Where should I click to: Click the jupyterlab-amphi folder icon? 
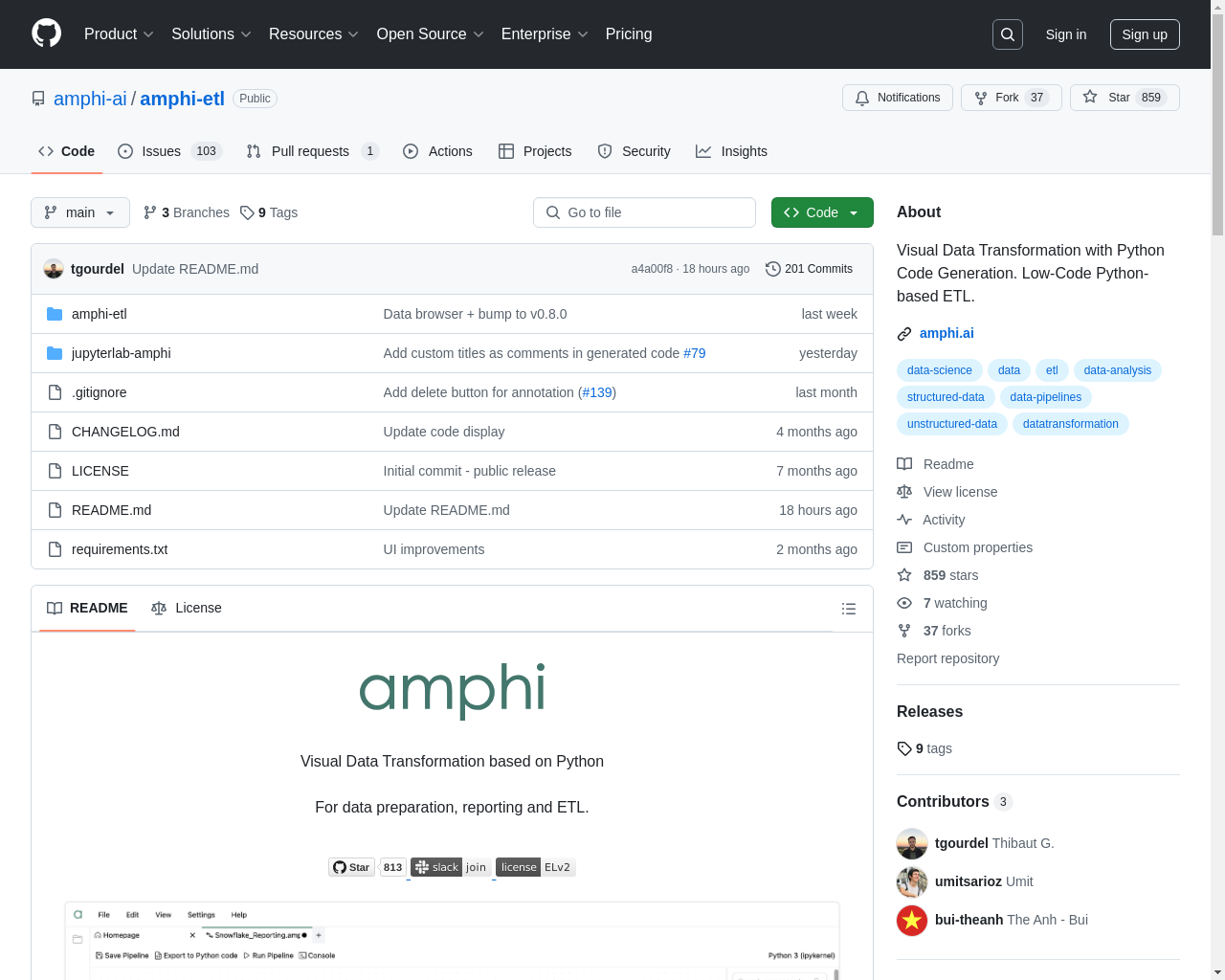(x=55, y=353)
